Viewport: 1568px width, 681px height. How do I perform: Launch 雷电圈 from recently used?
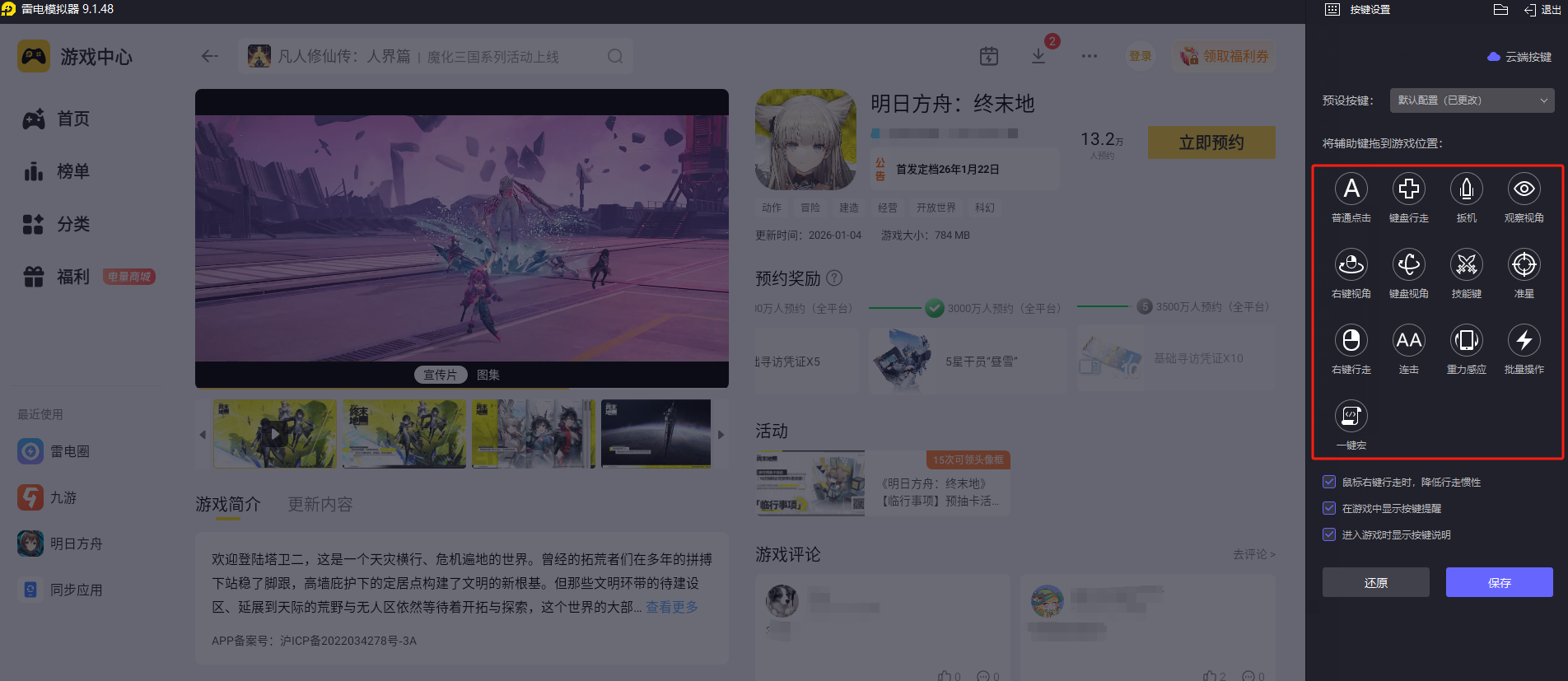coord(54,451)
